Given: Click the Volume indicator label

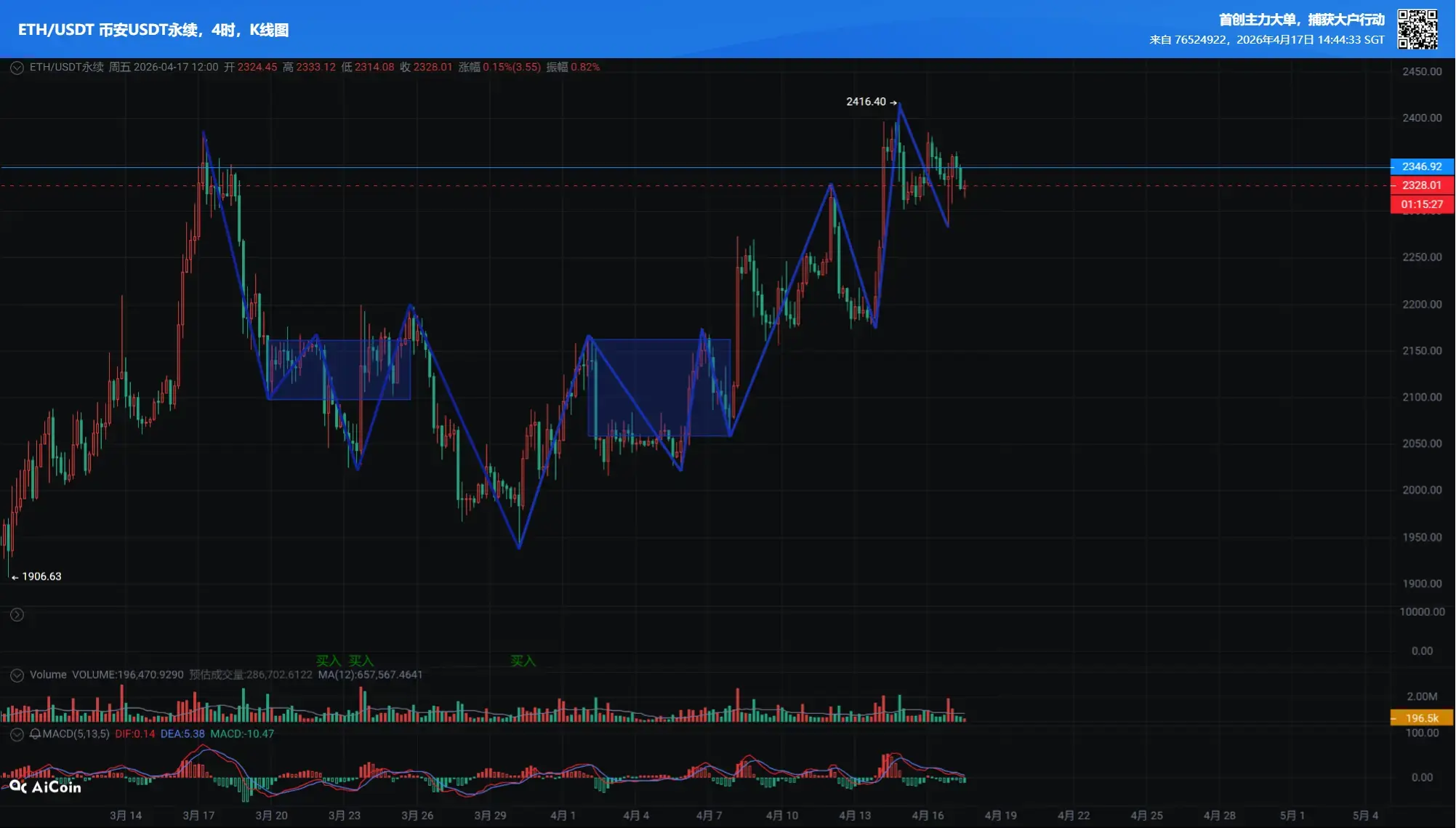Looking at the screenshot, I should tap(48, 675).
